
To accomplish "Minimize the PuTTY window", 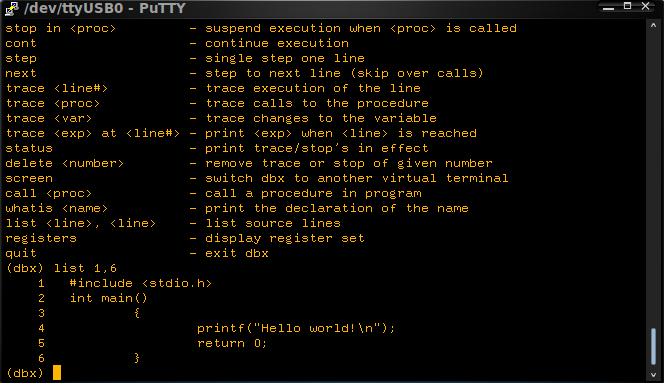I will 609,7.
